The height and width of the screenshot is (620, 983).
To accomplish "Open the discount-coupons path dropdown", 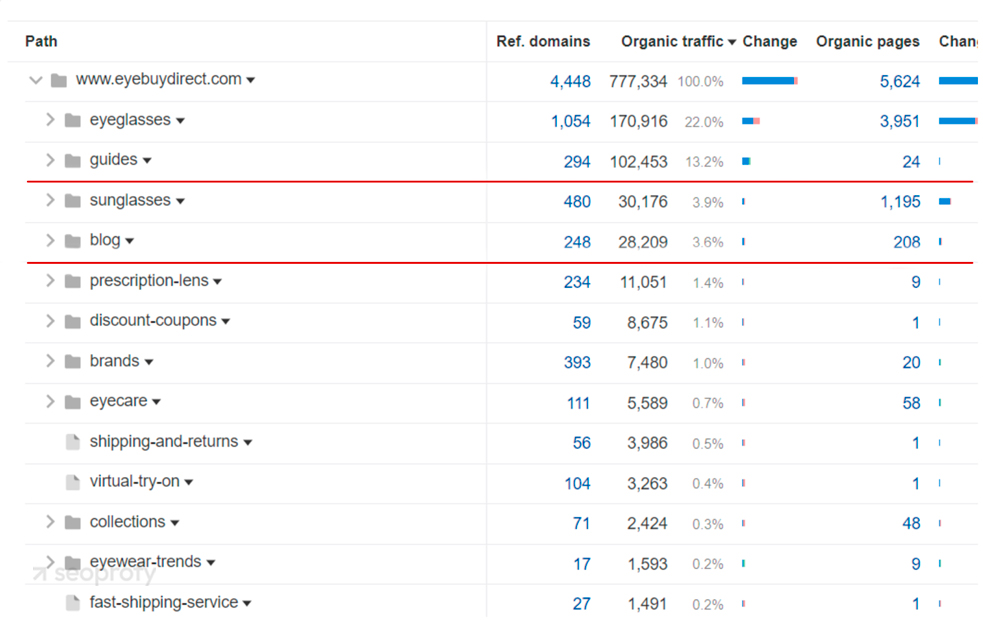I will tap(226, 322).
